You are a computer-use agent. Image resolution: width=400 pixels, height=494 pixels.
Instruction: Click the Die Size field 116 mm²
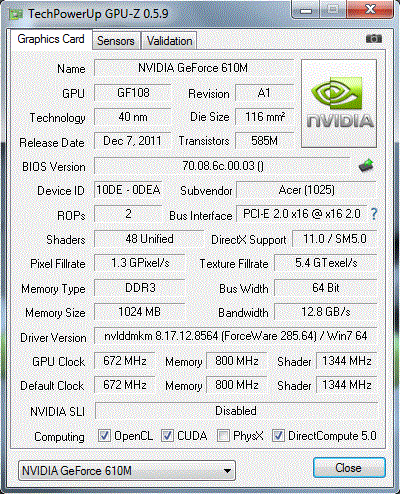pos(264,117)
